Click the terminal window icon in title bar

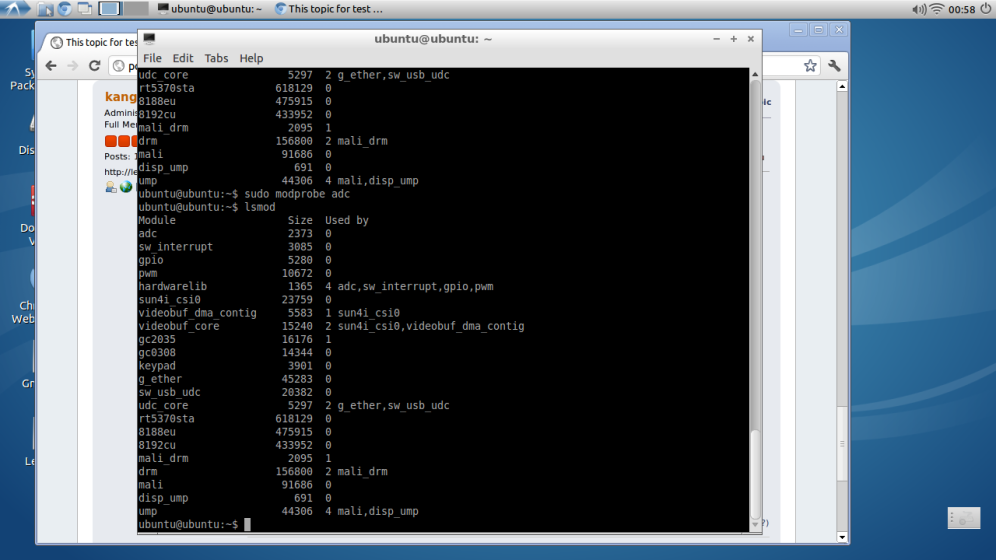149,39
